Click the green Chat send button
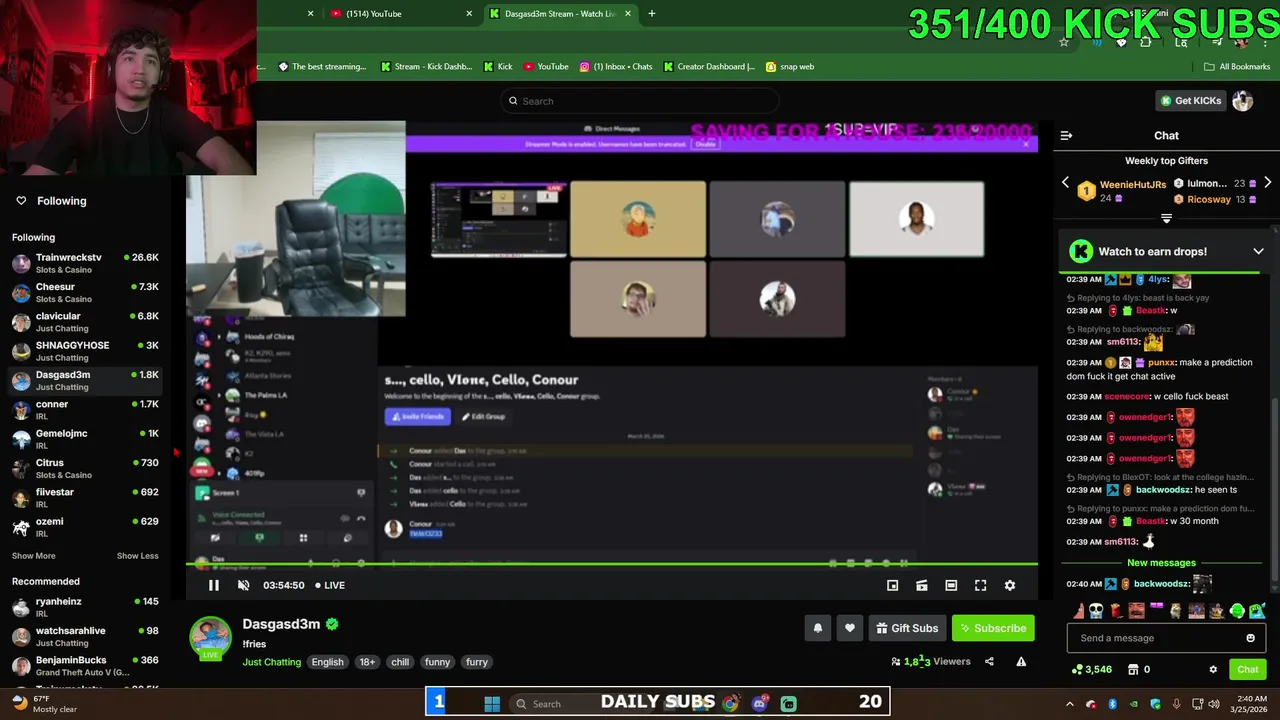 [x=1247, y=669]
